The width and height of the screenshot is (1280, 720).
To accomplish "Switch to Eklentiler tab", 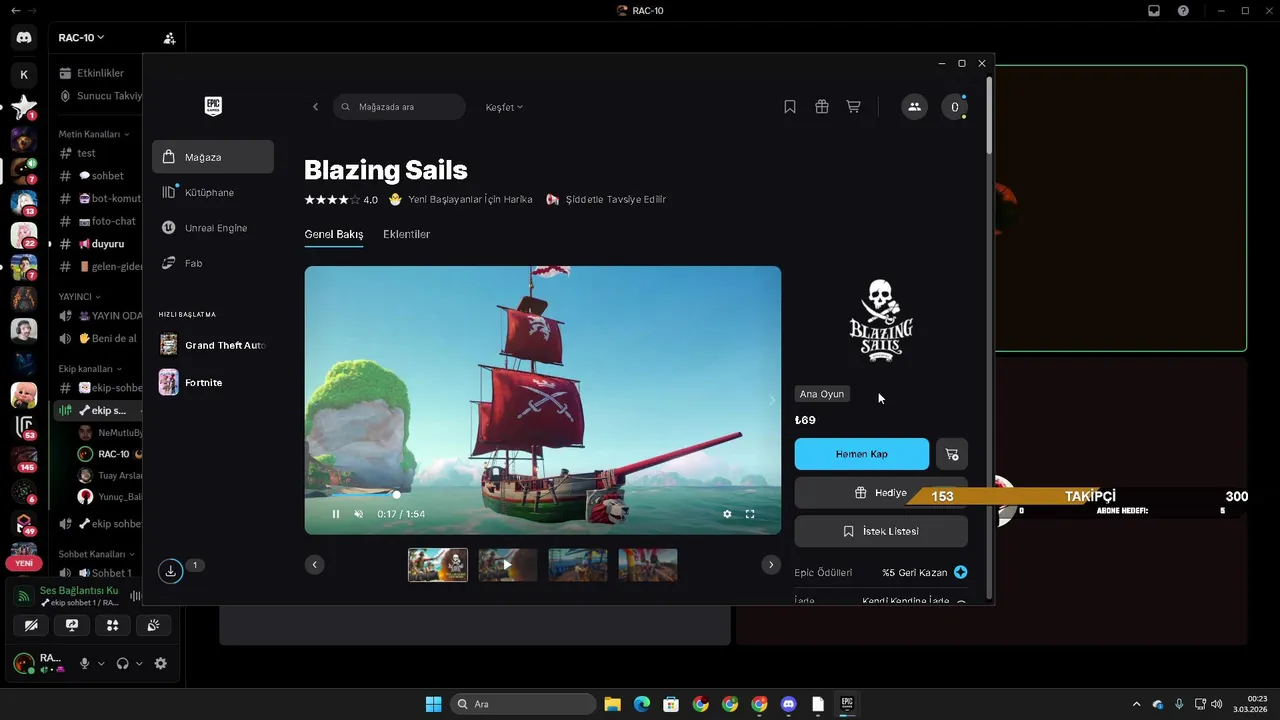I will (x=406, y=234).
